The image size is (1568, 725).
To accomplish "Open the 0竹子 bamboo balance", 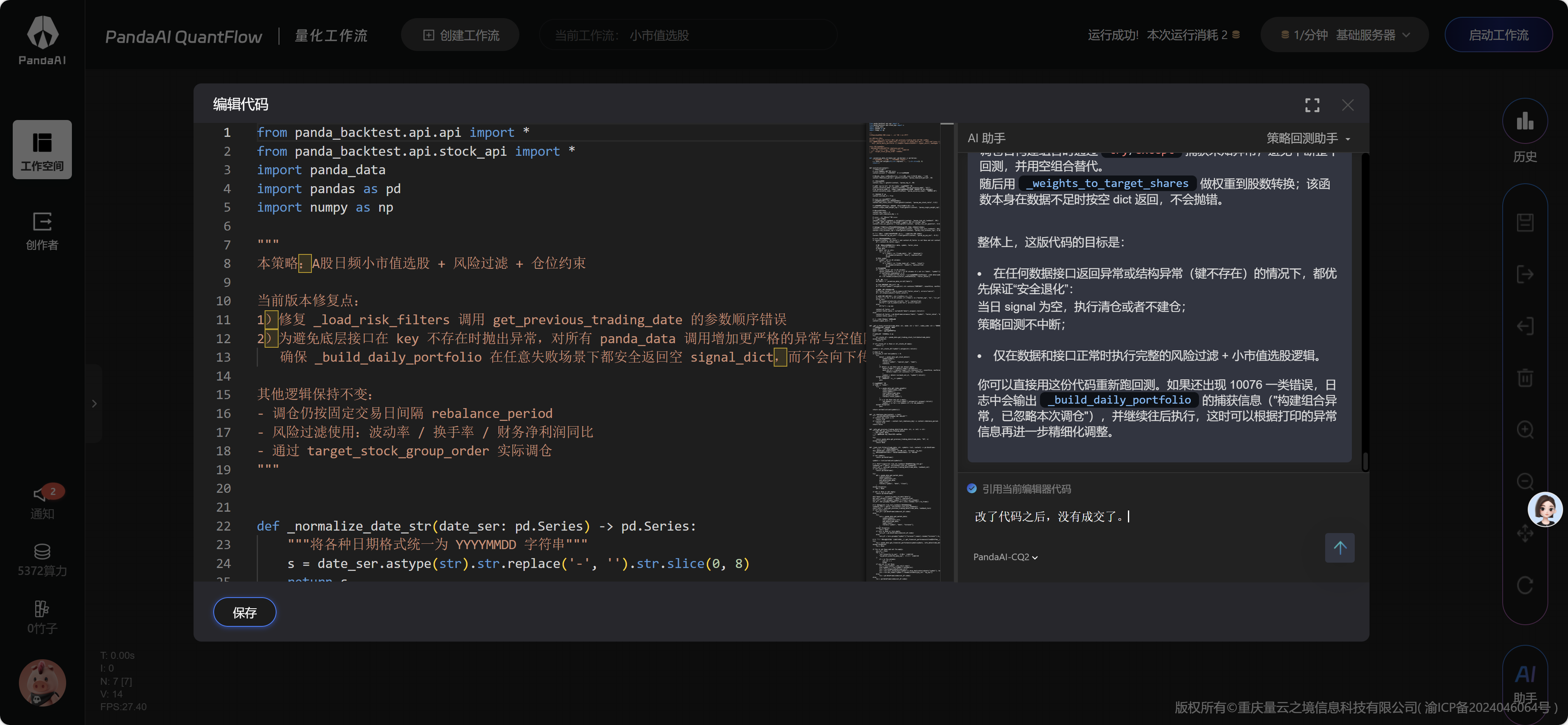I will pyautogui.click(x=42, y=617).
